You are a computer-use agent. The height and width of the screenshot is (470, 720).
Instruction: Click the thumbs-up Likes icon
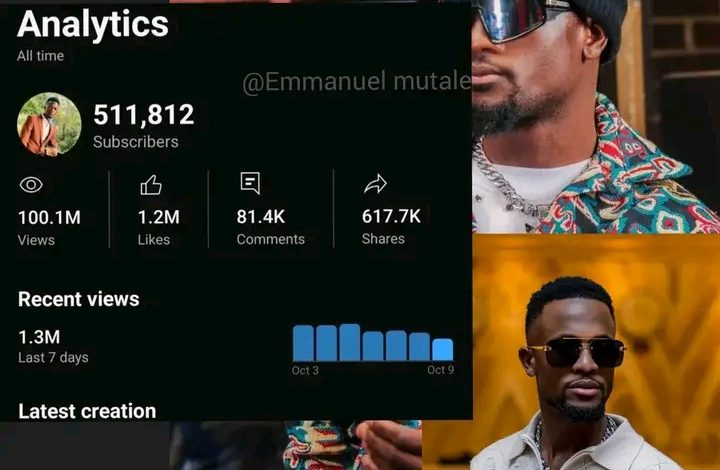(x=151, y=185)
